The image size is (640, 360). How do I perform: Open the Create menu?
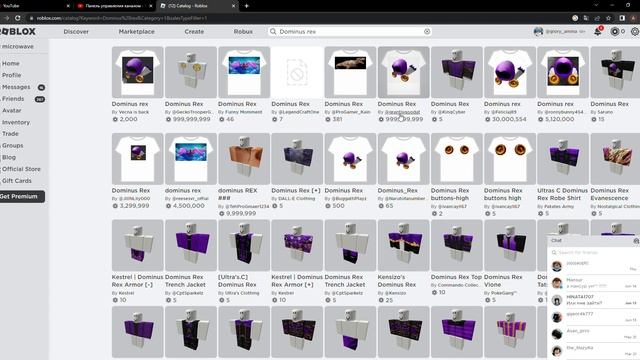click(194, 31)
